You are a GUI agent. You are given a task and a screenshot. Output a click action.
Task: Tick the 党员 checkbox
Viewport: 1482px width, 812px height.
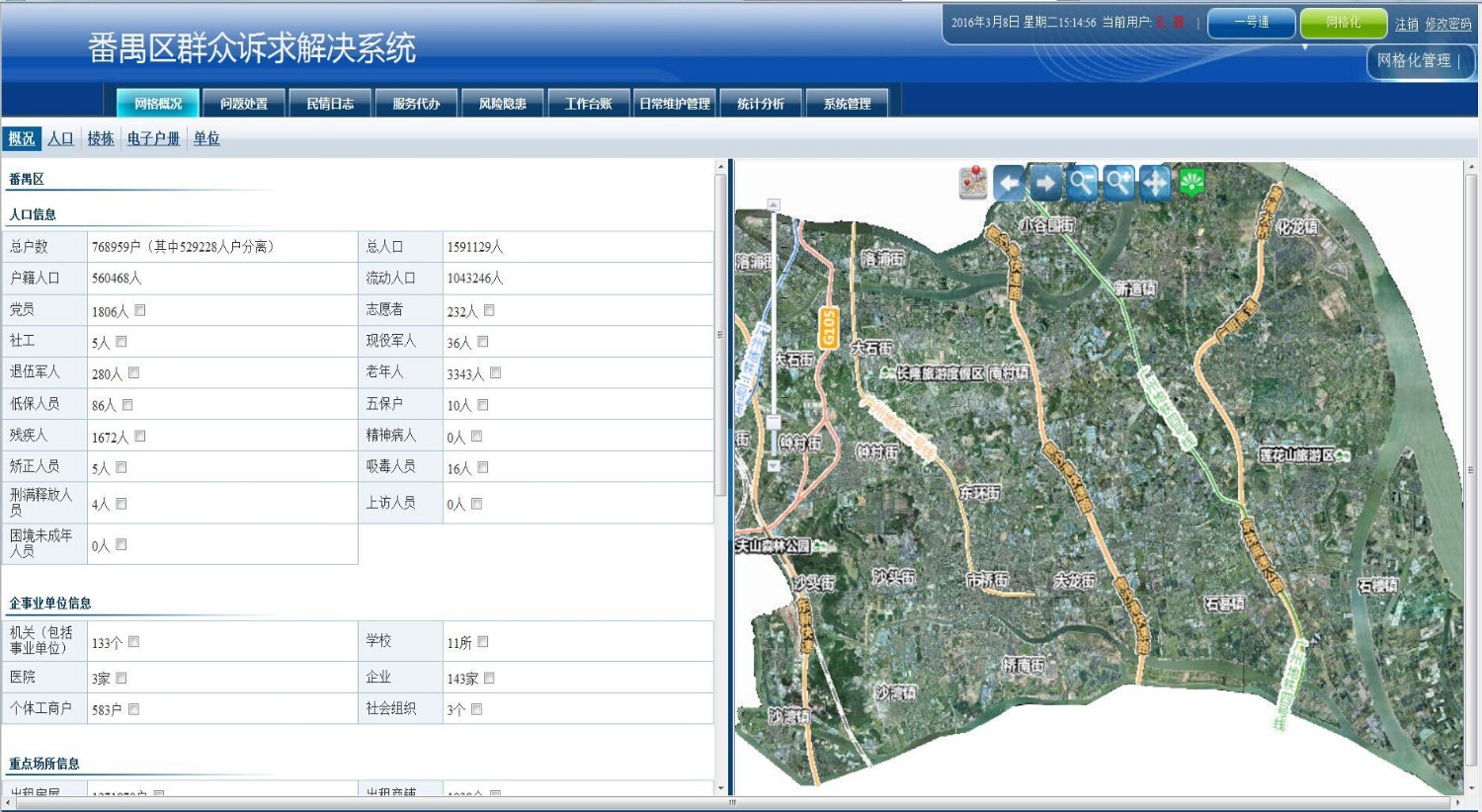[x=140, y=310]
